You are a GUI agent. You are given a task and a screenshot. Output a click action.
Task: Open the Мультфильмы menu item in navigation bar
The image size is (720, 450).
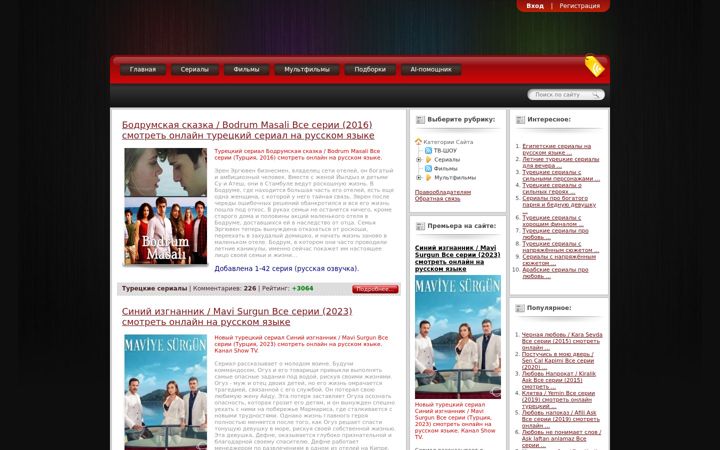tap(307, 70)
